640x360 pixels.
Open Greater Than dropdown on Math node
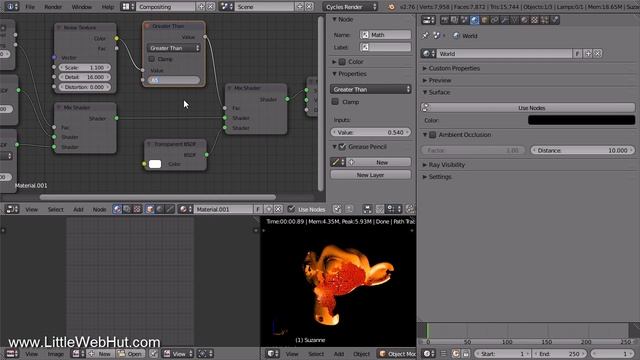(x=173, y=48)
